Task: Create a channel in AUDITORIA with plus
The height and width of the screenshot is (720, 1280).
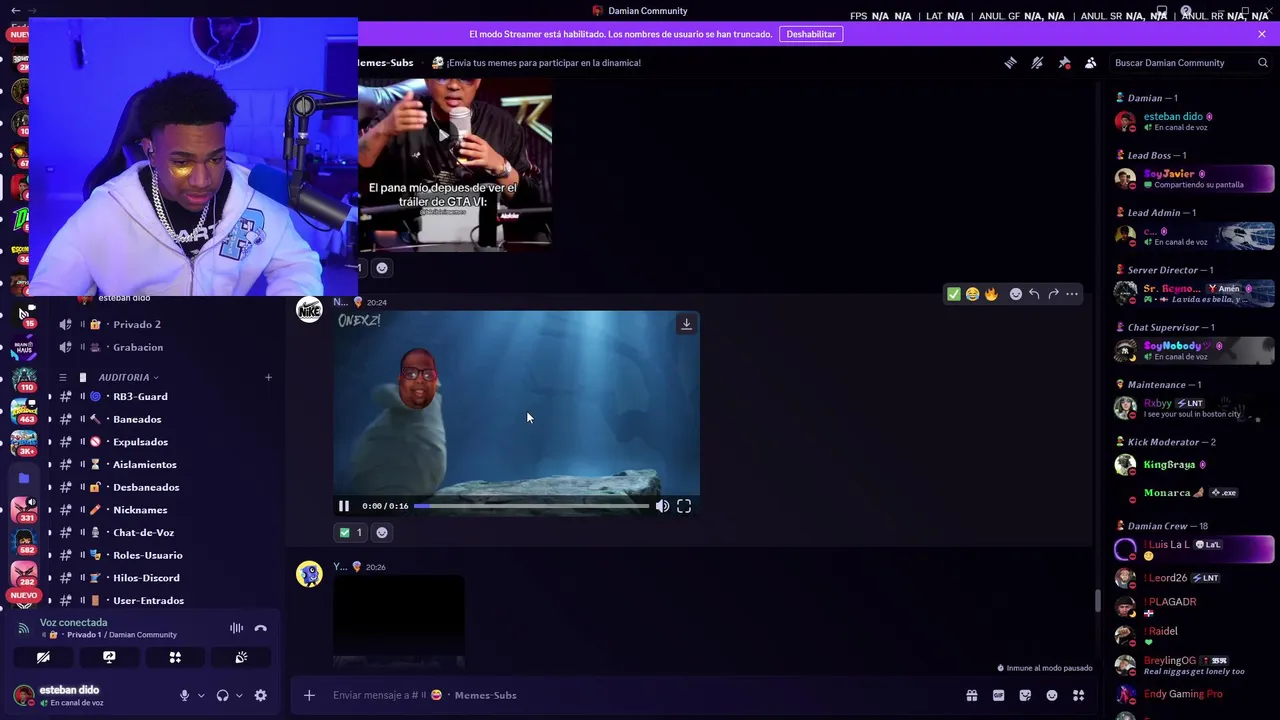Action: pyautogui.click(x=268, y=378)
